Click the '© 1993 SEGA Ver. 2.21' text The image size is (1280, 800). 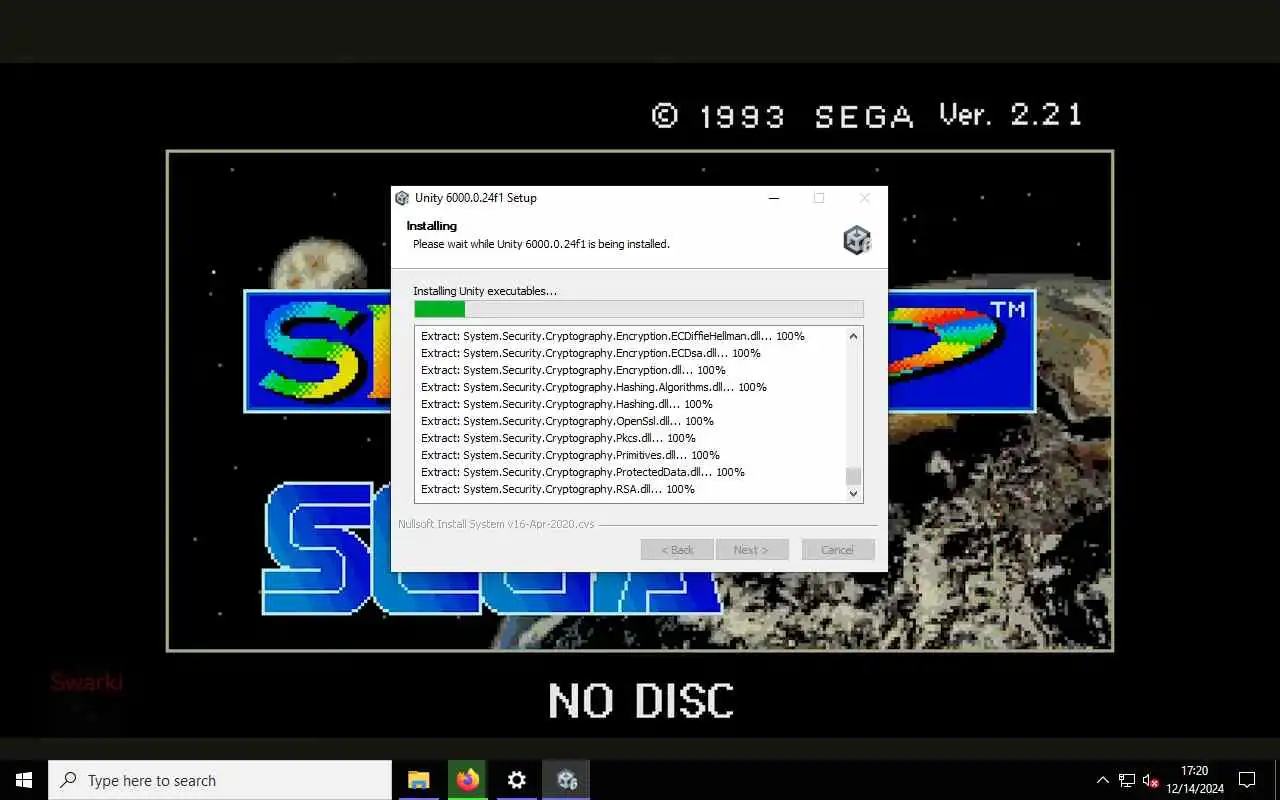pyautogui.click(x=867, y=115)
